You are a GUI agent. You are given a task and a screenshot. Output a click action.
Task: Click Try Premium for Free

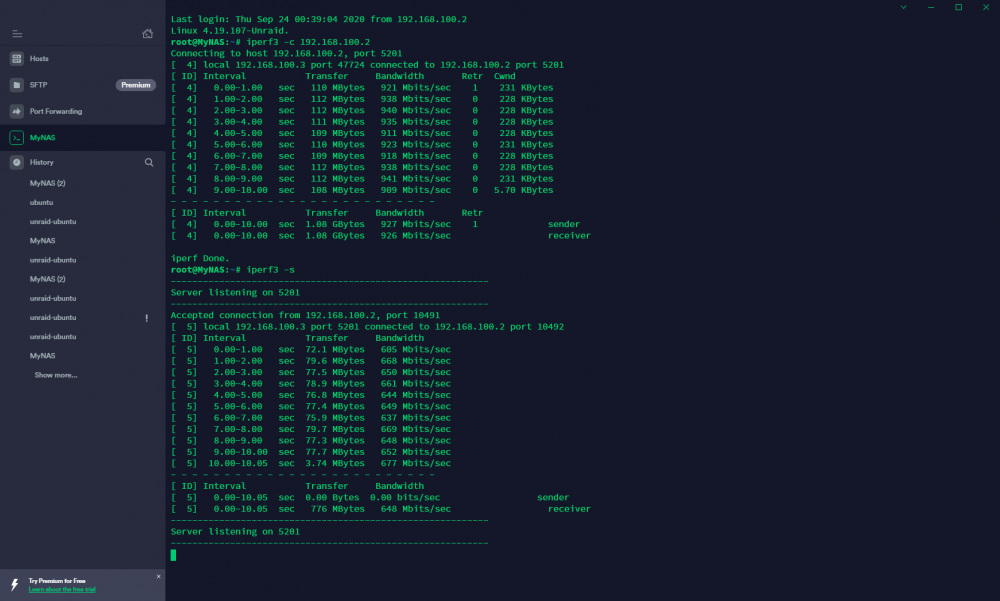(x=57, y=581)
